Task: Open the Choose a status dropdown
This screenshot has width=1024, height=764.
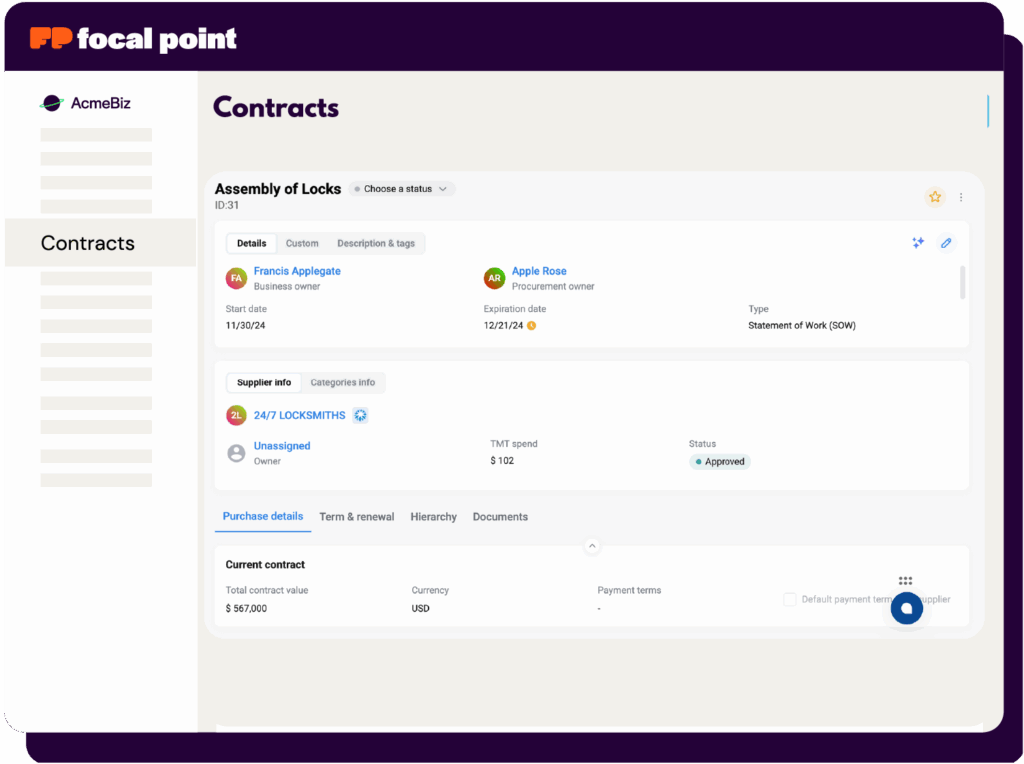Action: point(402,189)
